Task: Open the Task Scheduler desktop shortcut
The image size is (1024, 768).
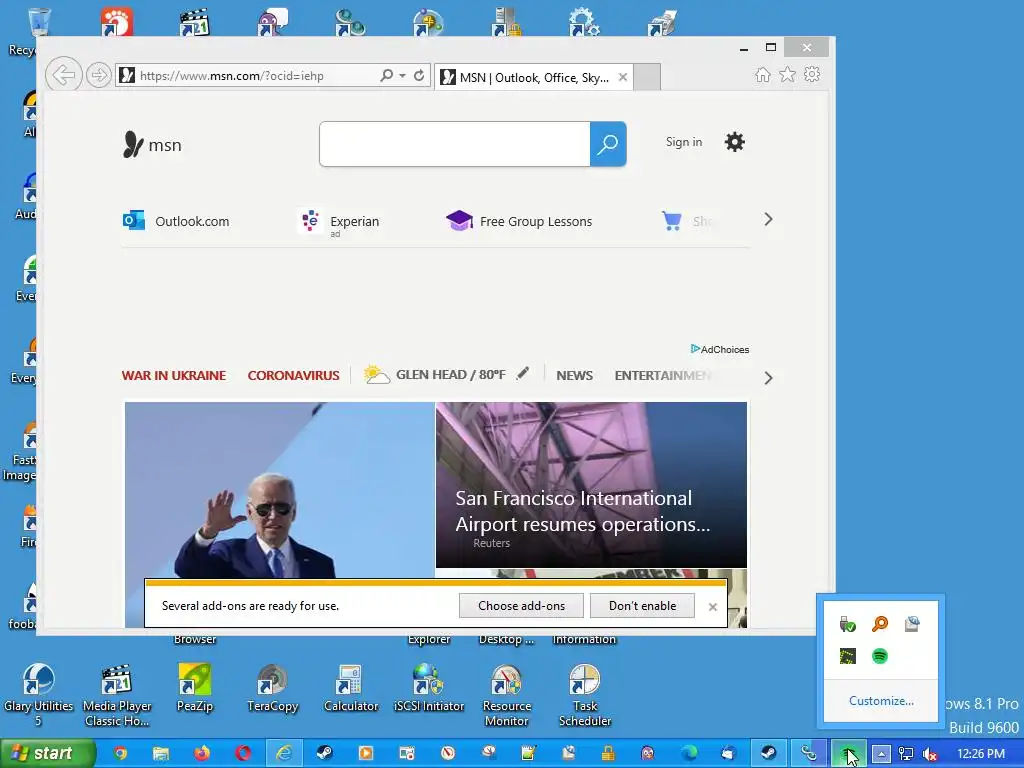Action: (584, 695)
